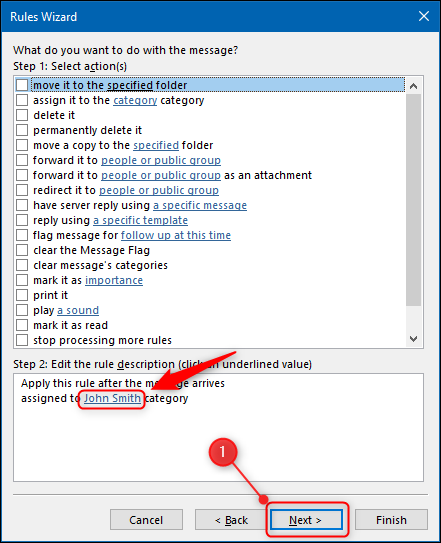Click scroll down arrow in actions list
Viewport: 441px width, 543px height.
[x=413, y=339]
